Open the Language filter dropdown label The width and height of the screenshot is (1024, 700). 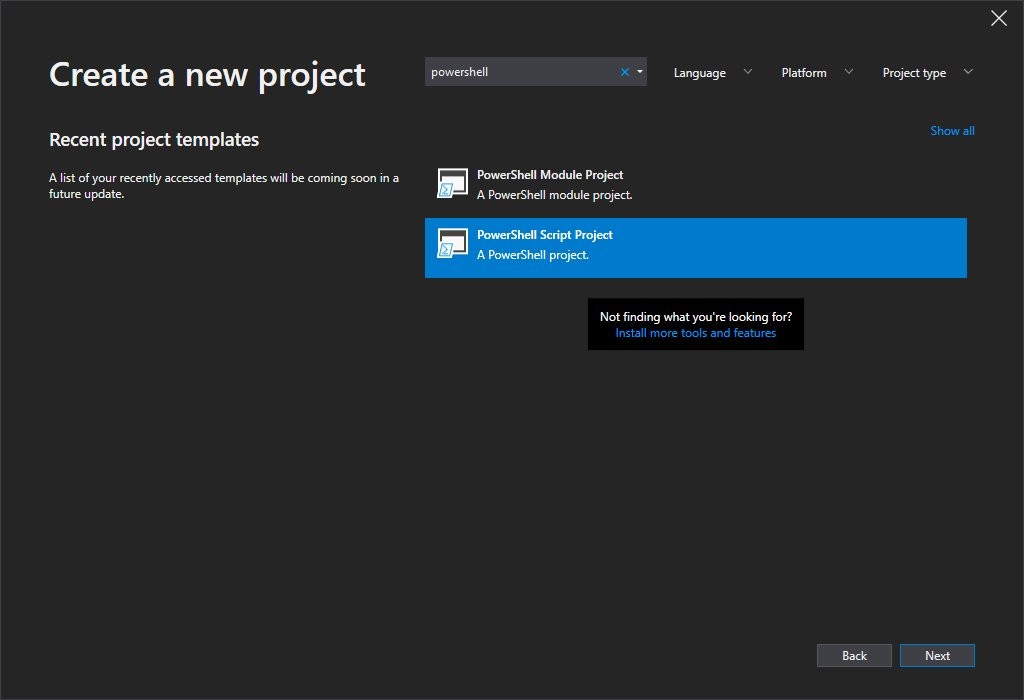[x=699, y=73]
